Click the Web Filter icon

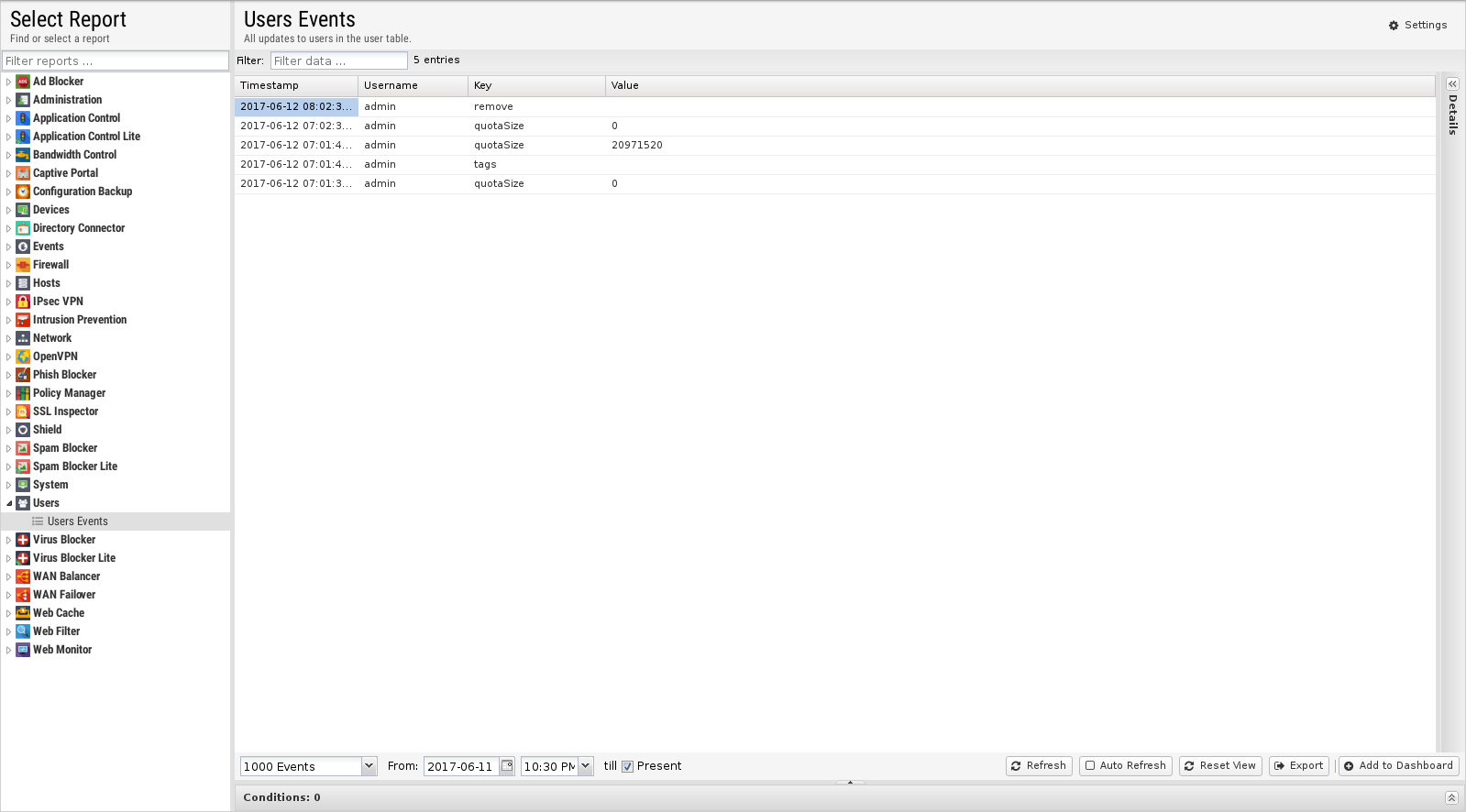click(x=23, y=631)
